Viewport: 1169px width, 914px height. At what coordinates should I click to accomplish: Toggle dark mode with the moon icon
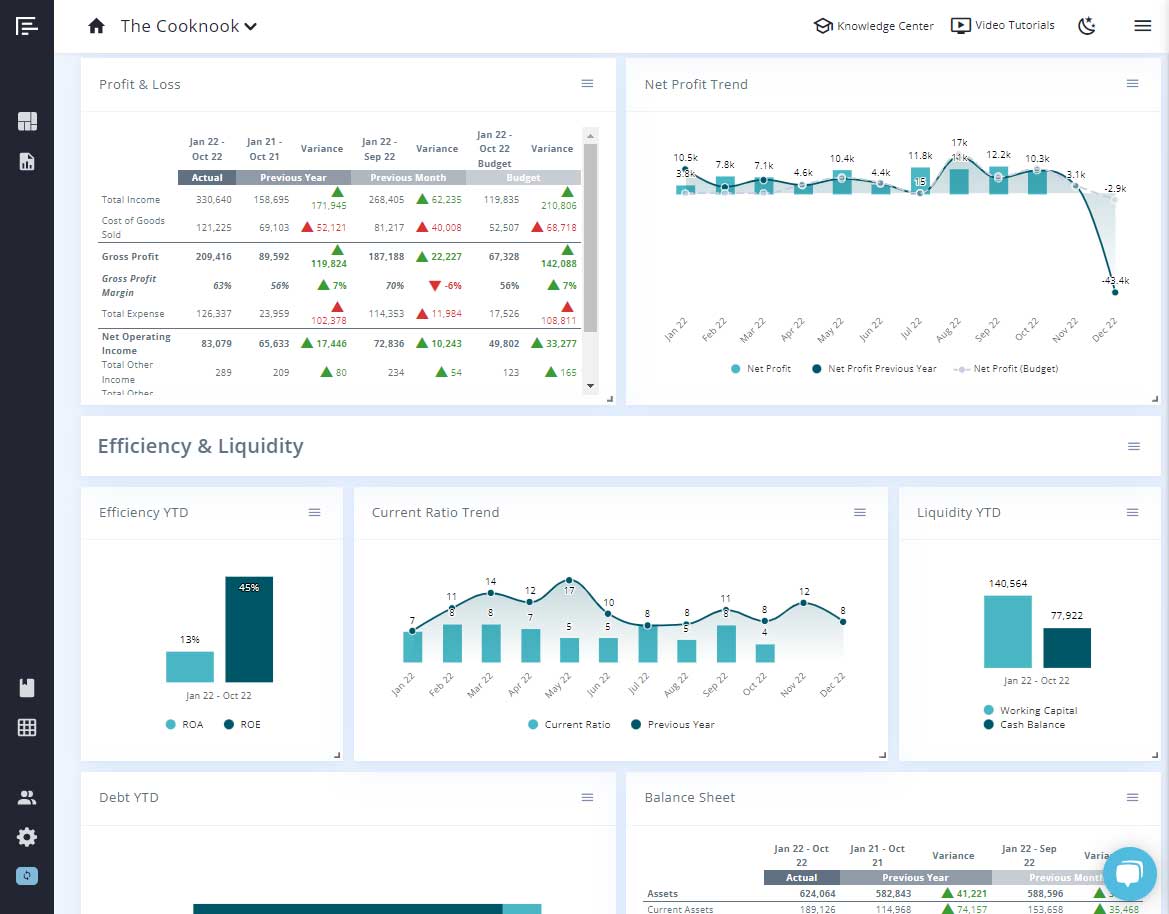pyautogui.click(x=1087, y=26)
